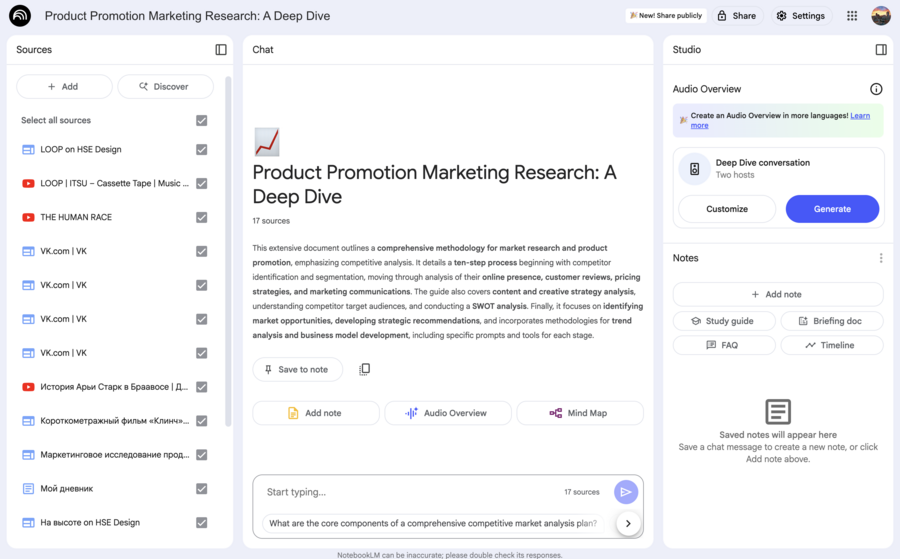Viewport: 900px width, 559px height.
Task: Show next suggested question with arrow
Action: [x=628, y=523]
